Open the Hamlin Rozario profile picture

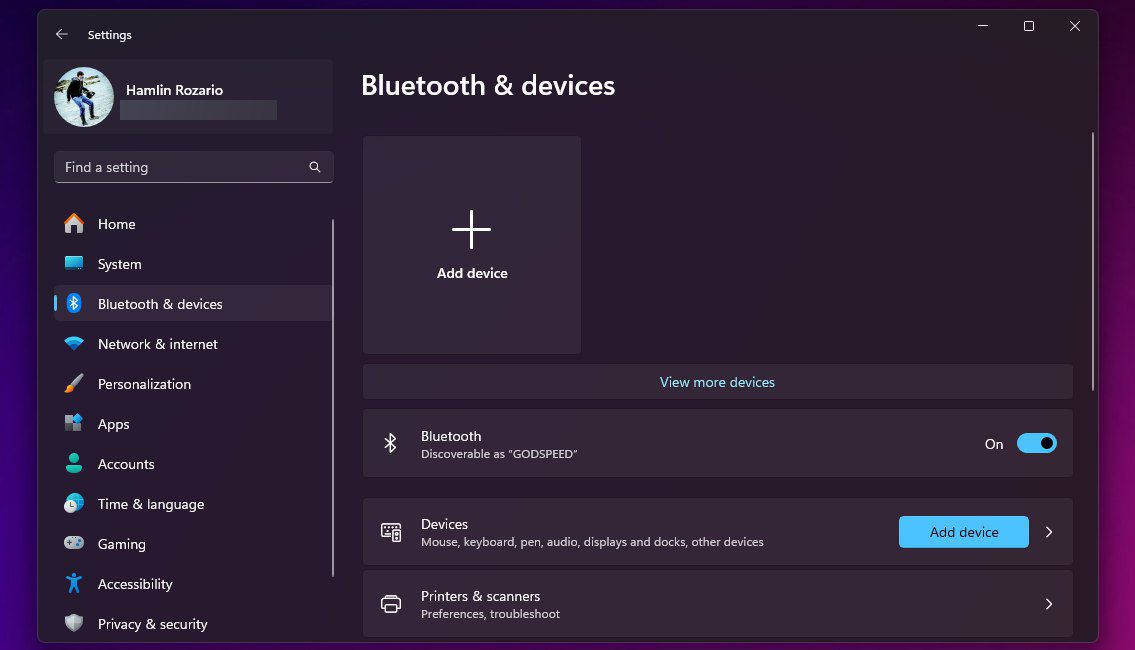pos(84,97)
